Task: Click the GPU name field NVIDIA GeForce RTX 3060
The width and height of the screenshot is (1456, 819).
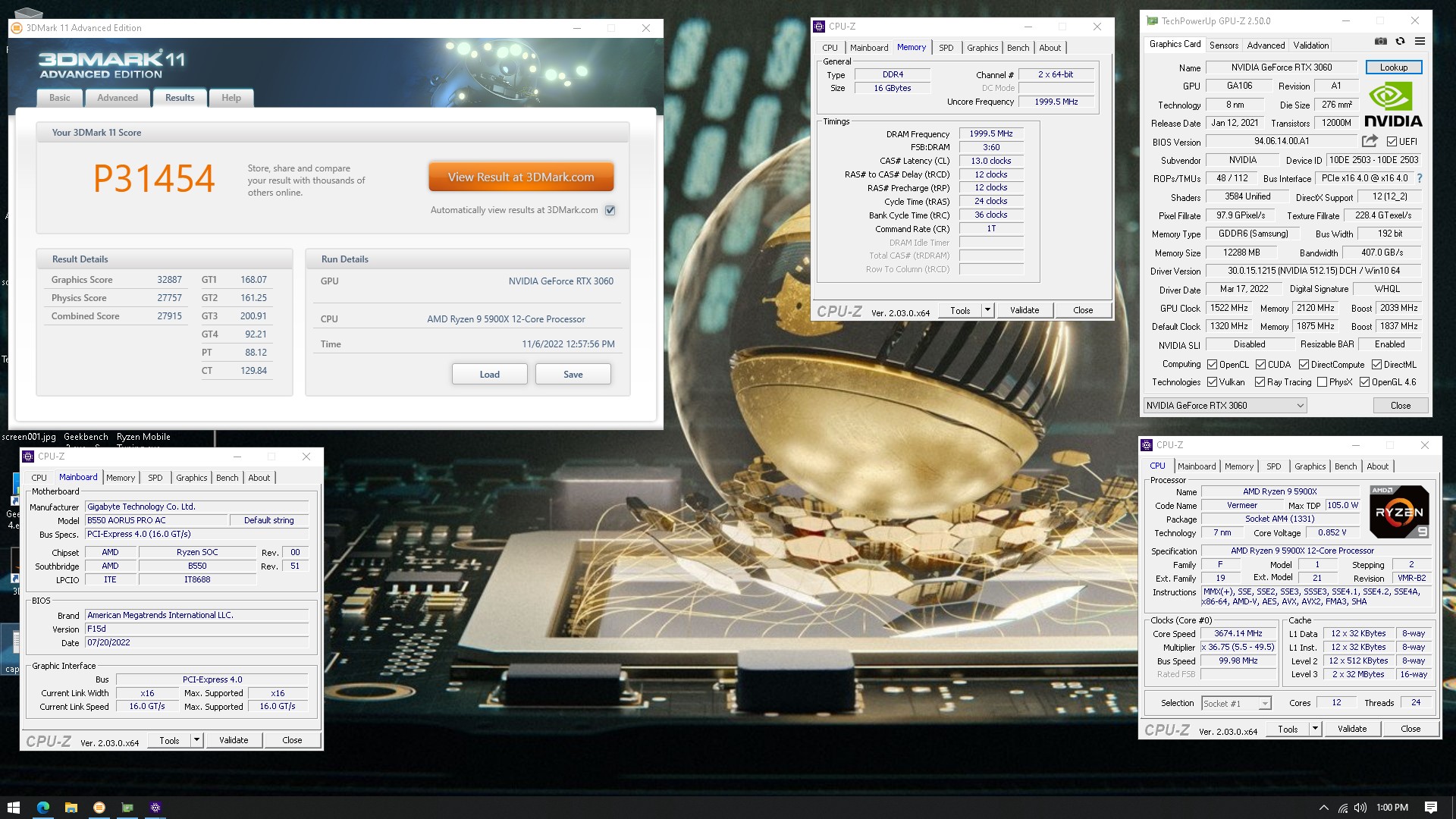Action: [x=1281, y=67]
